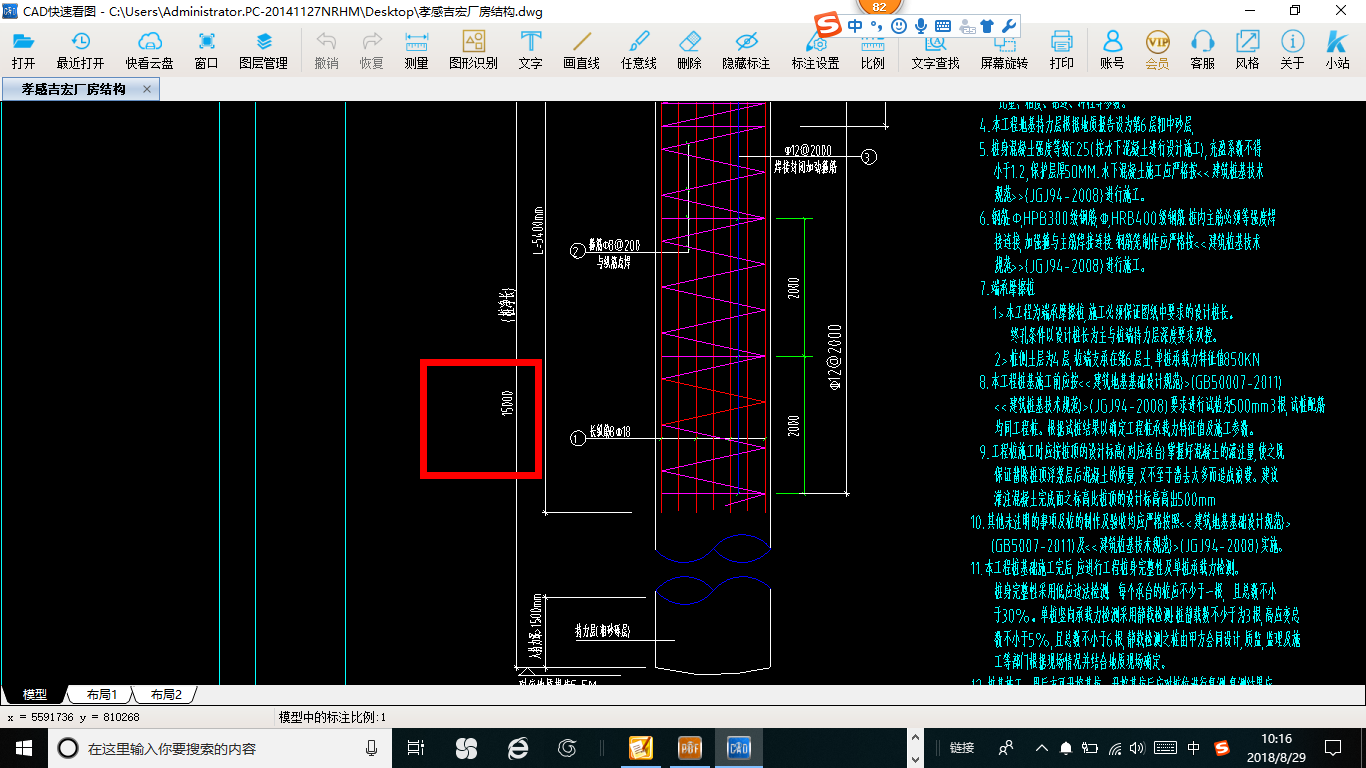Image resolution: width=1366 pixels, height=768 pixels.
Task: Change 风格 interface style
Action: click(1248, 50)
